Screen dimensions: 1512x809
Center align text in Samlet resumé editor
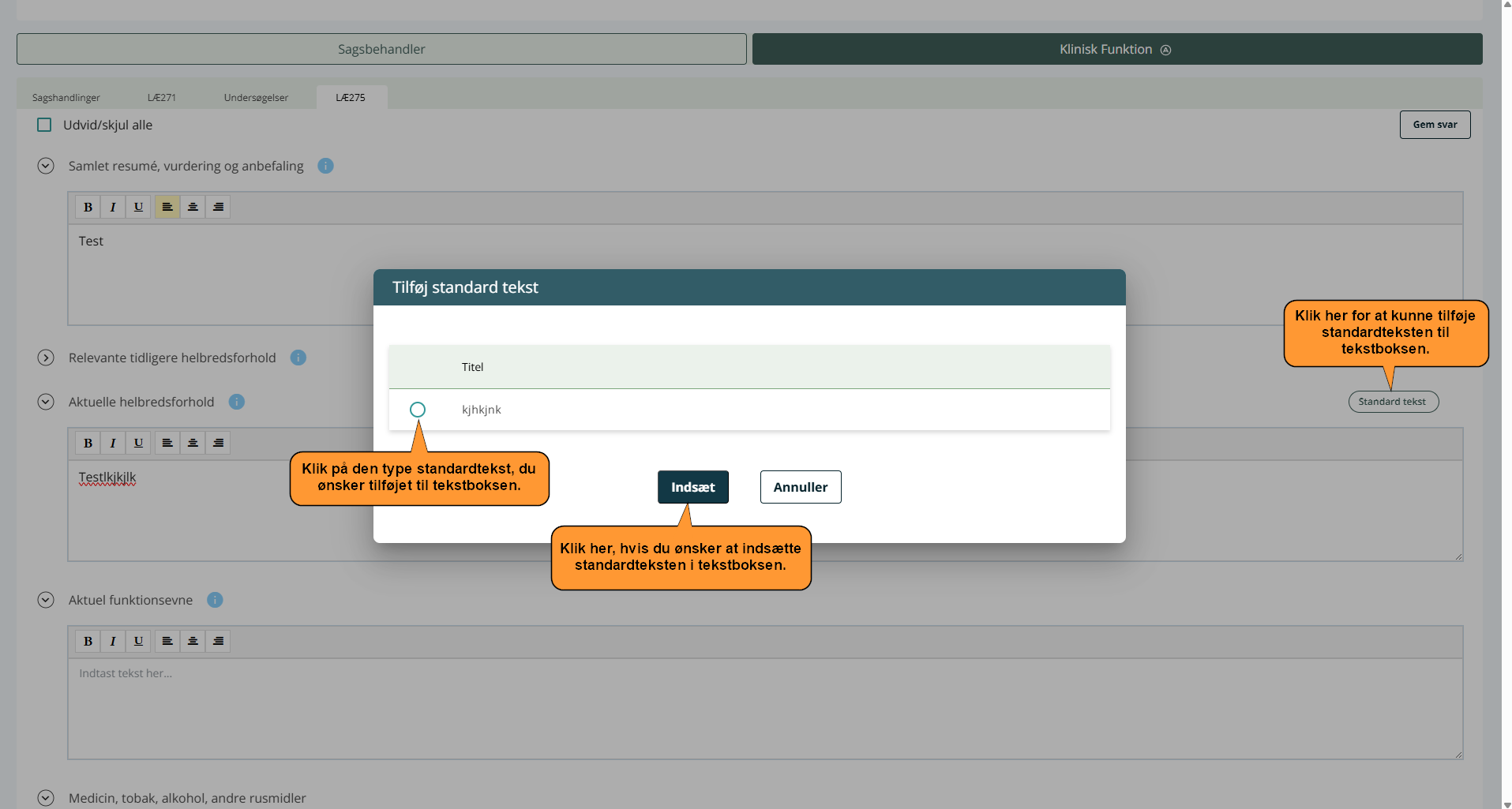click(x=193, y=207)
